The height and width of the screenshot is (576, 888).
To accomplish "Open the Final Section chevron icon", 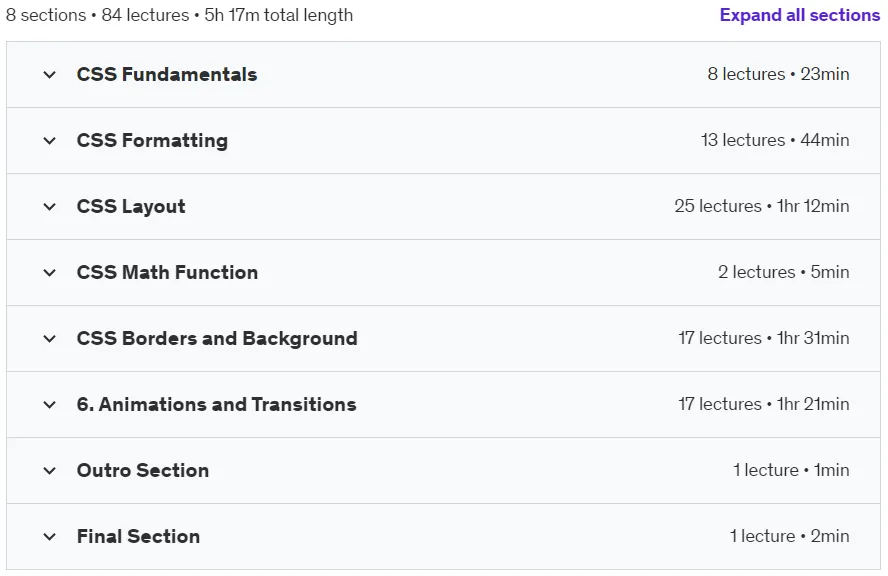I will click(50, 537).
